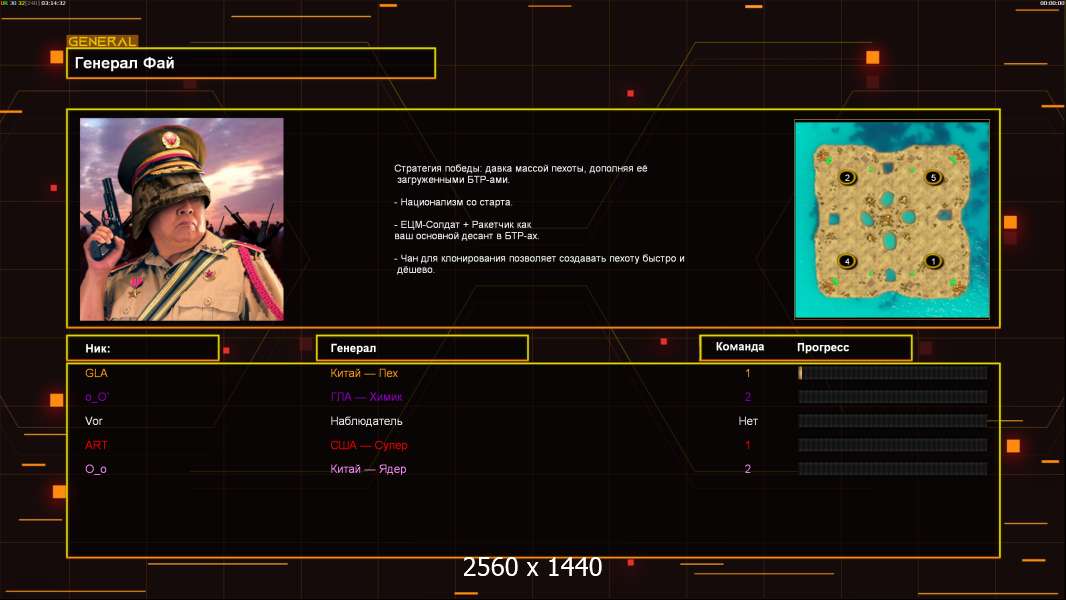Select the purple player name o_O'
The height and width of the screenshot is (600, 1066).
97,397
